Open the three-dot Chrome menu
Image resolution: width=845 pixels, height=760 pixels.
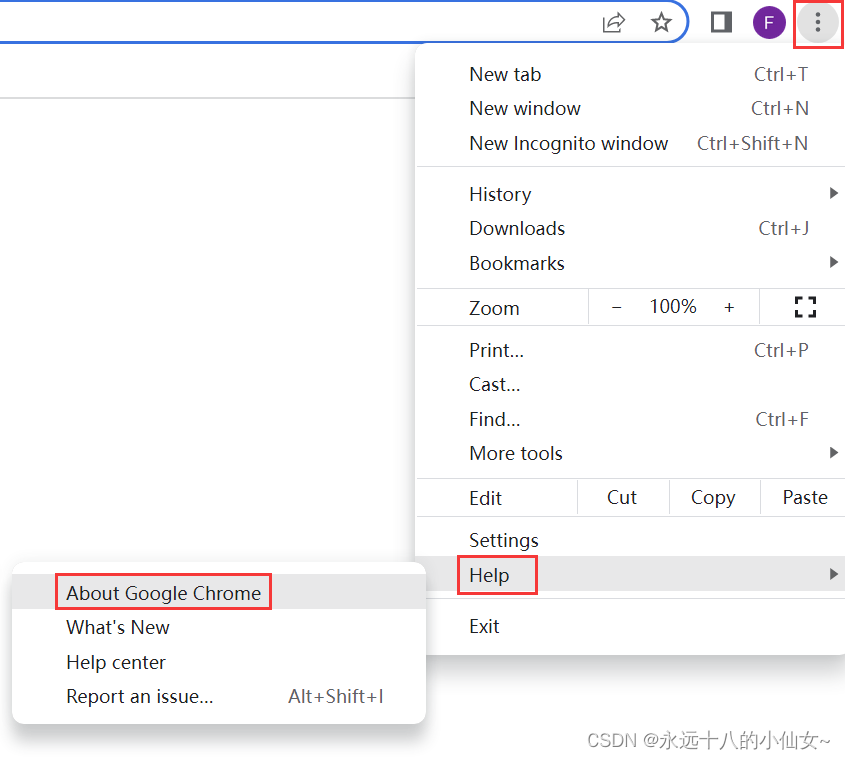click(x=818, y=23)
